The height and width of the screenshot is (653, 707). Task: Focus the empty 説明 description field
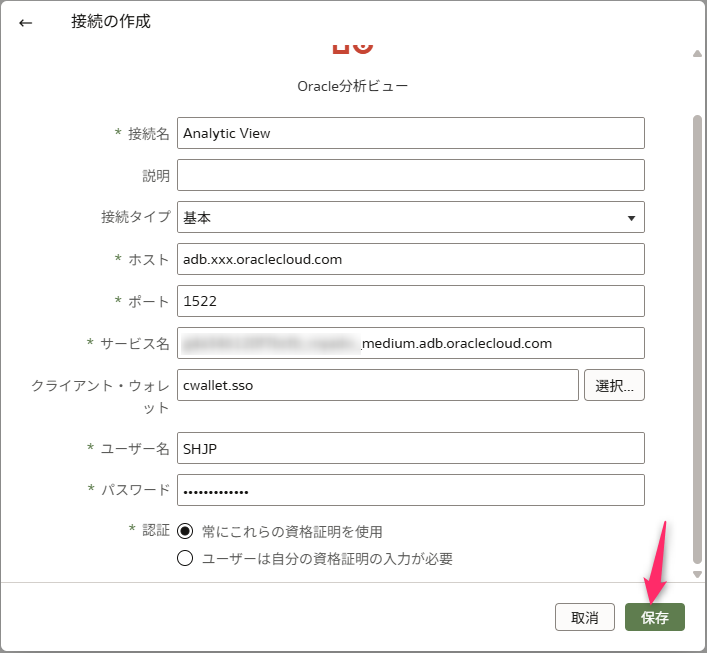tap(411, 175)
